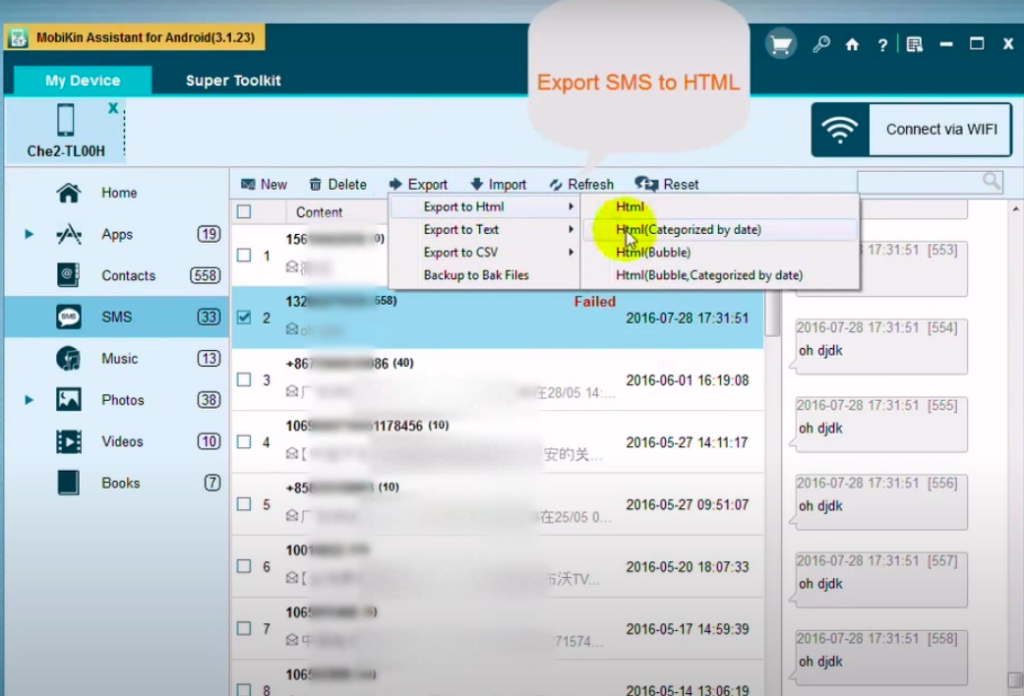This screenshot has width=1024, height=696.
Task: Select SMS row dated 2016-06-01 16:19:08
Action: (498, 379)
